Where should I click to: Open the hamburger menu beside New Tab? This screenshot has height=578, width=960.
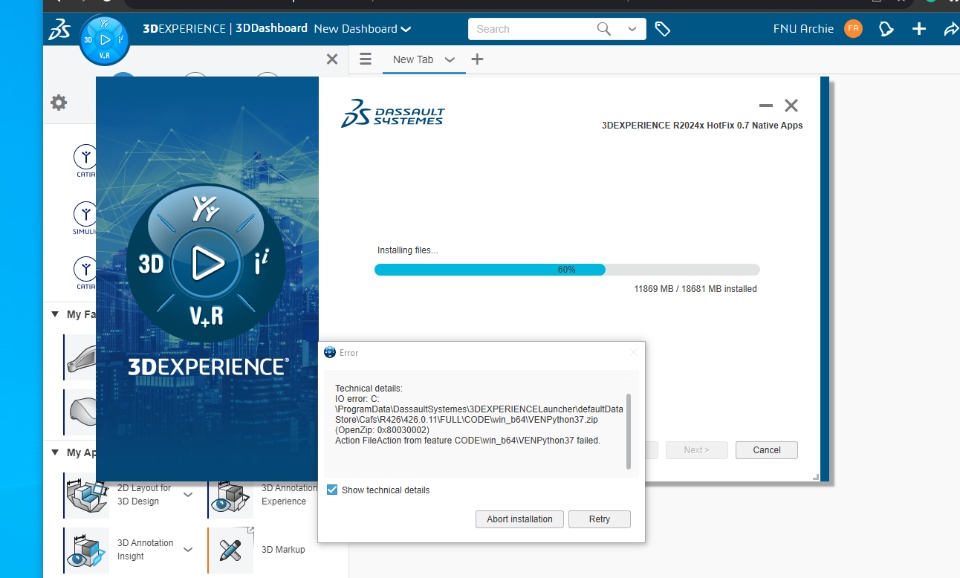point(366,59)
